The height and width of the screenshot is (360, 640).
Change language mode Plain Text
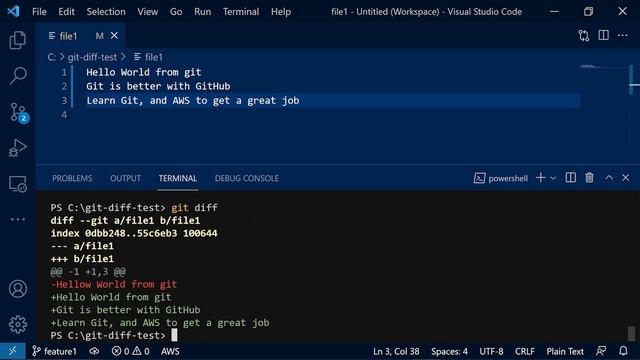565,351
